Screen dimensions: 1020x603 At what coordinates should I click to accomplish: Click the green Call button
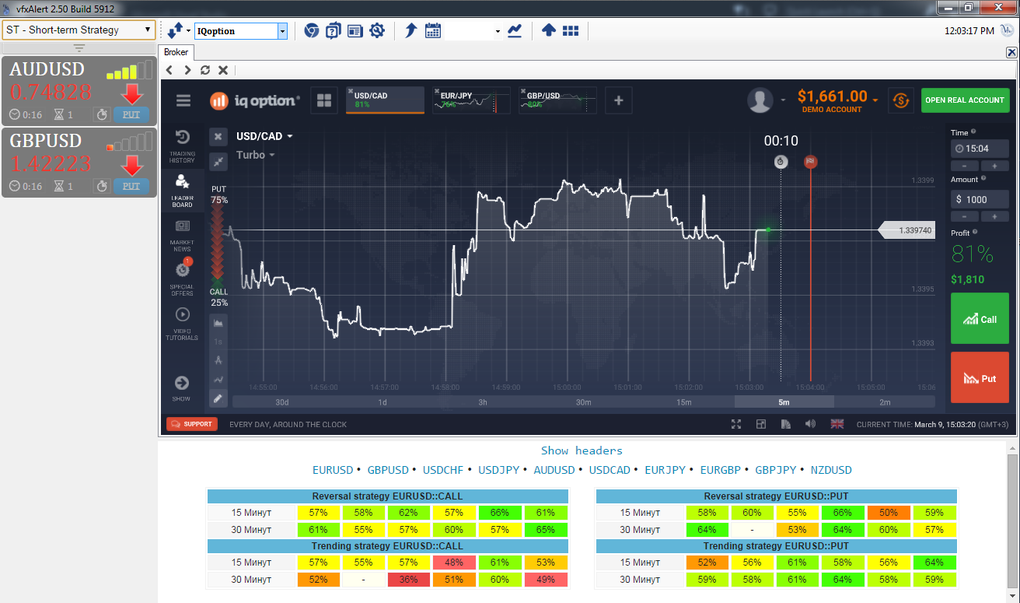pos(980,318)
